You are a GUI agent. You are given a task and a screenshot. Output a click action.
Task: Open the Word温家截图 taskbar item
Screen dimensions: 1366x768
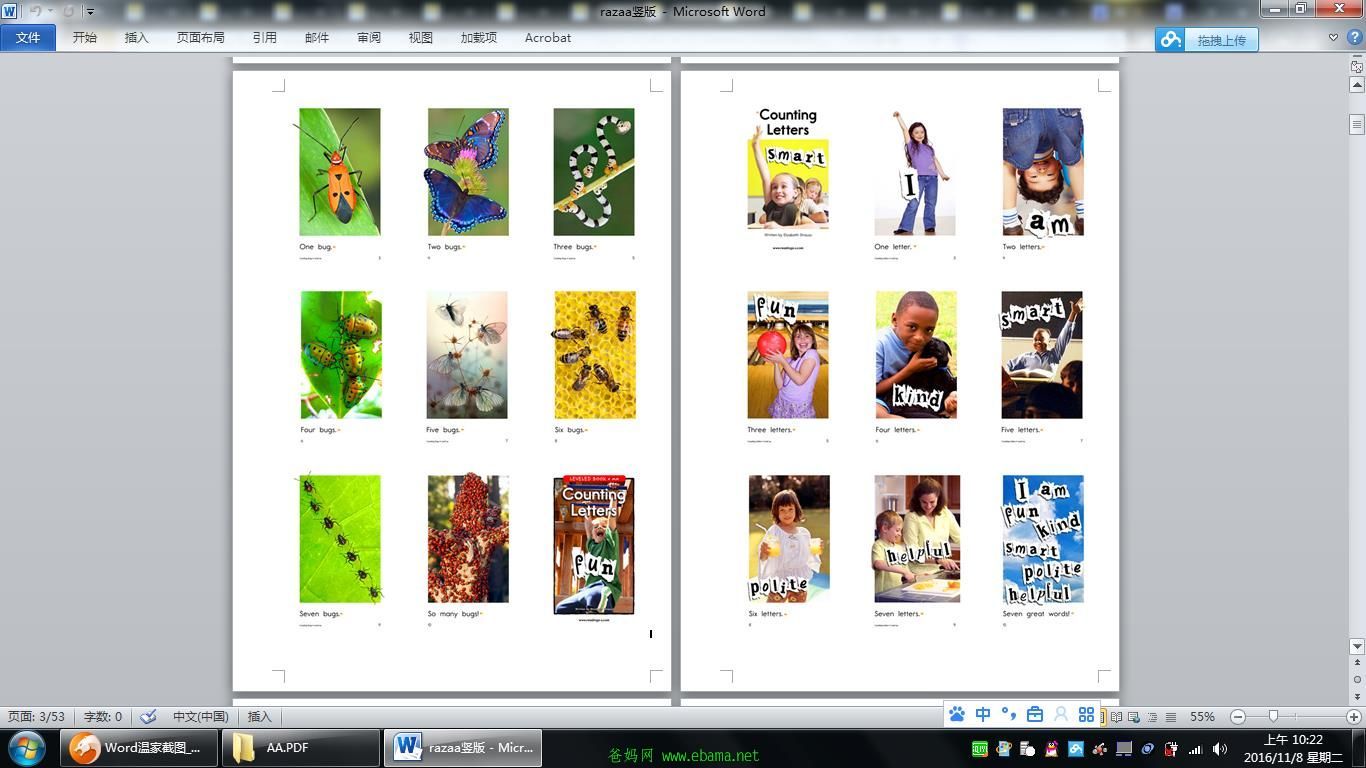[x=139, y=748]
